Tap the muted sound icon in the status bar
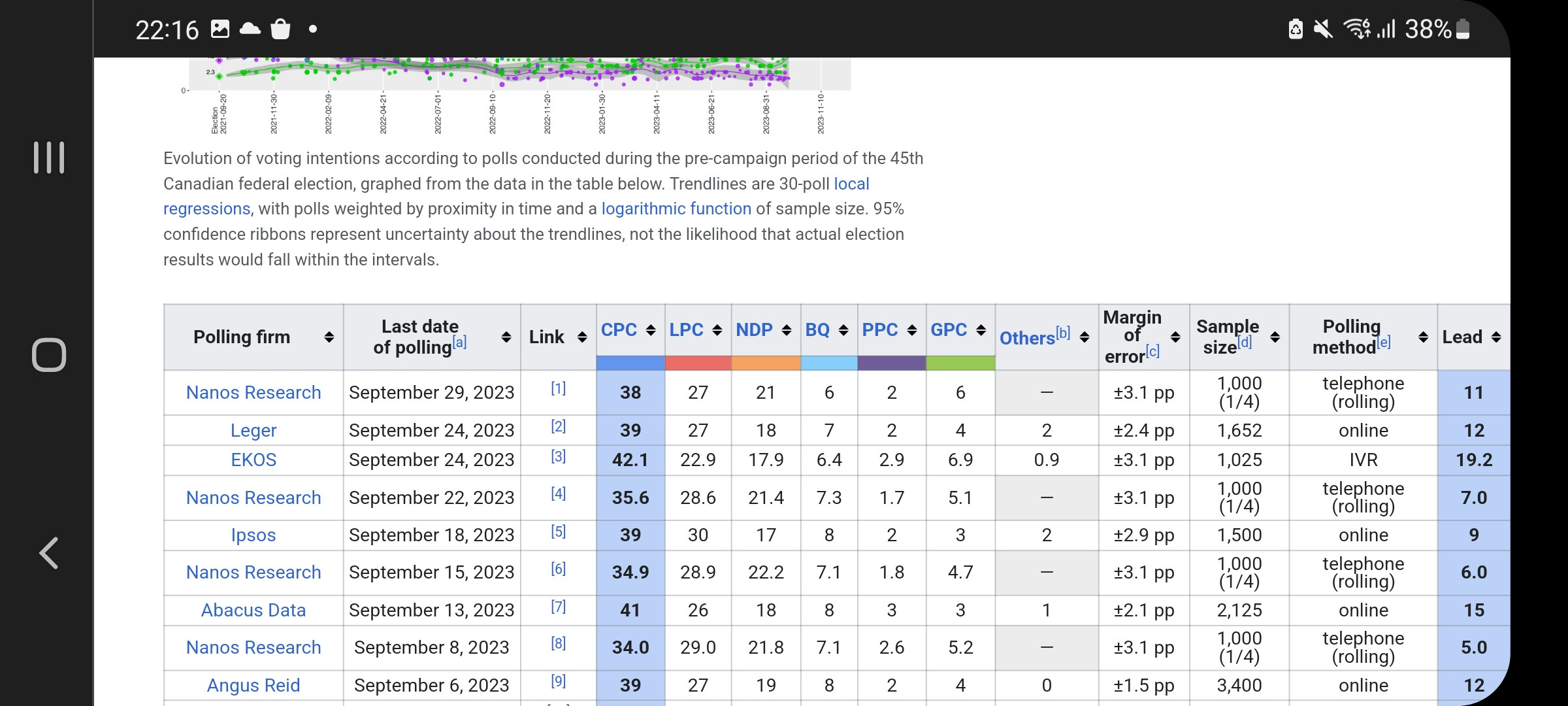This screenshot has height=706, width=1568. point(1324,29)
